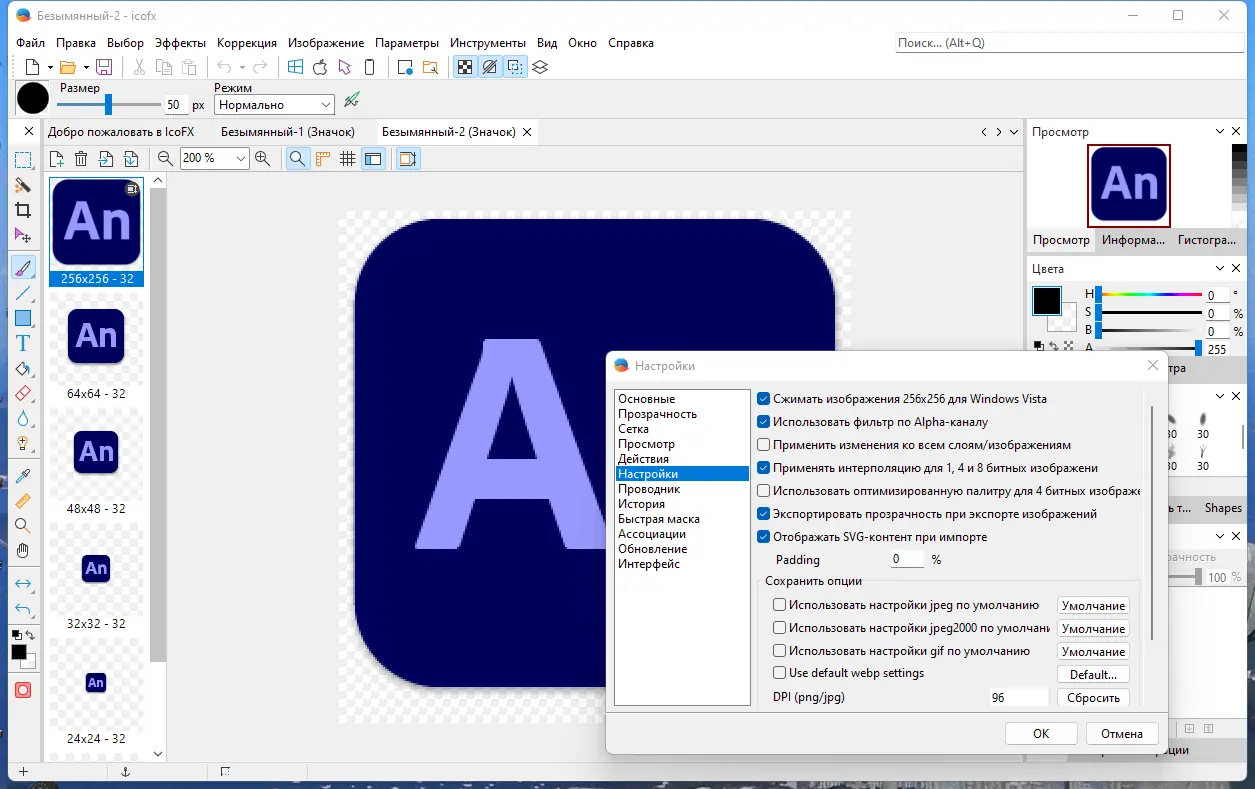Open the Эффекты menu

click(180, 43)
